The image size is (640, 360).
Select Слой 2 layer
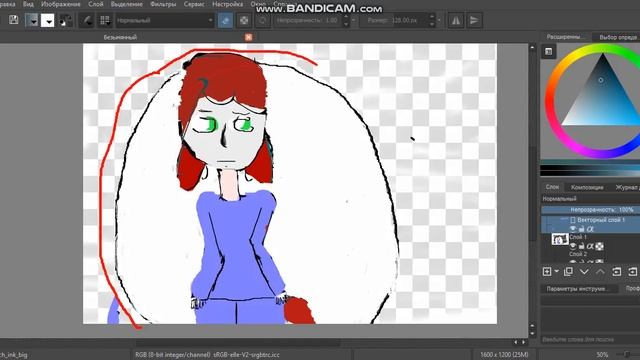coord(578,254)
